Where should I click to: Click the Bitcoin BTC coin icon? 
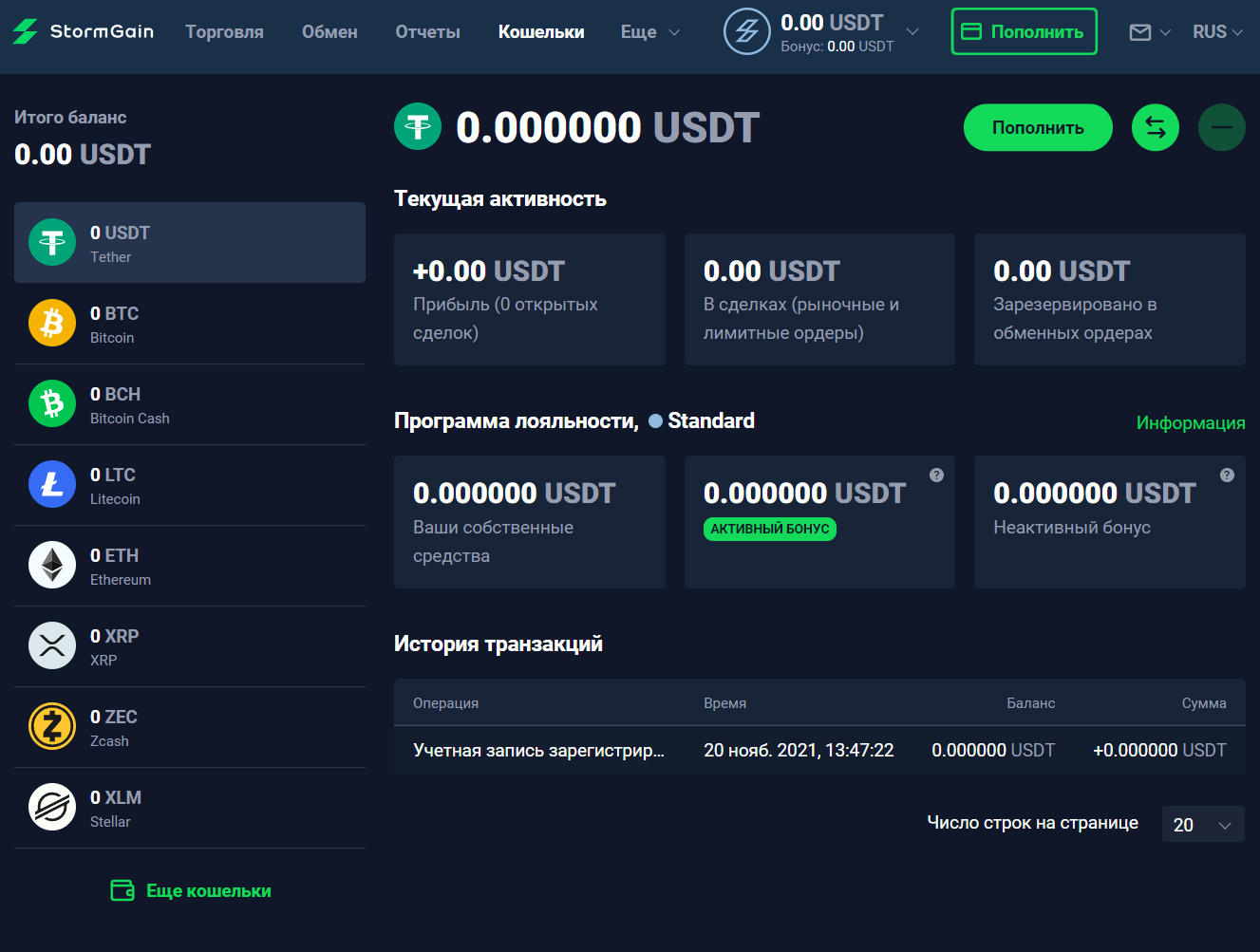52,323
